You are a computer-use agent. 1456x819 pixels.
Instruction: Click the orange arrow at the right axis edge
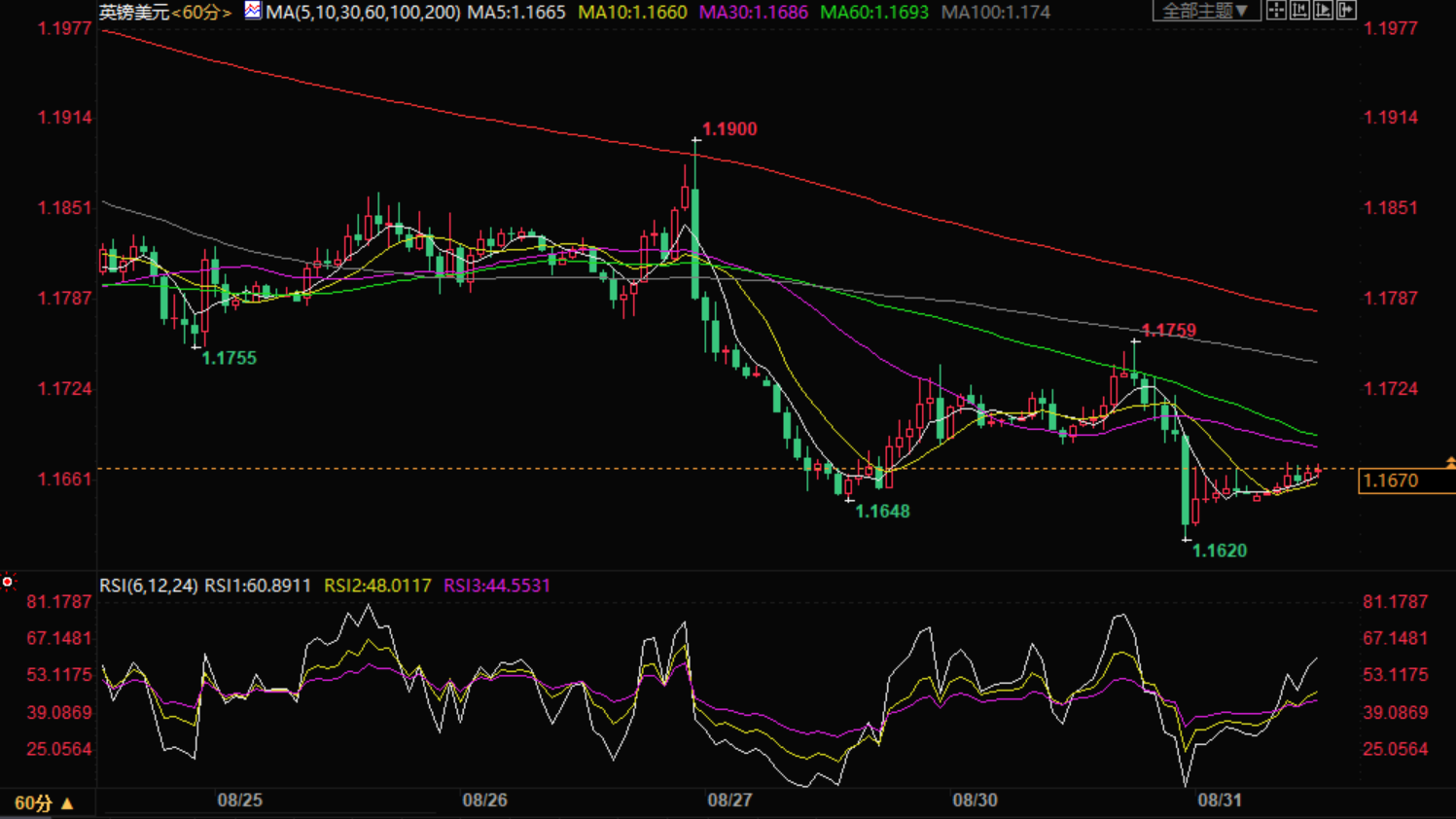point(1450,463)
